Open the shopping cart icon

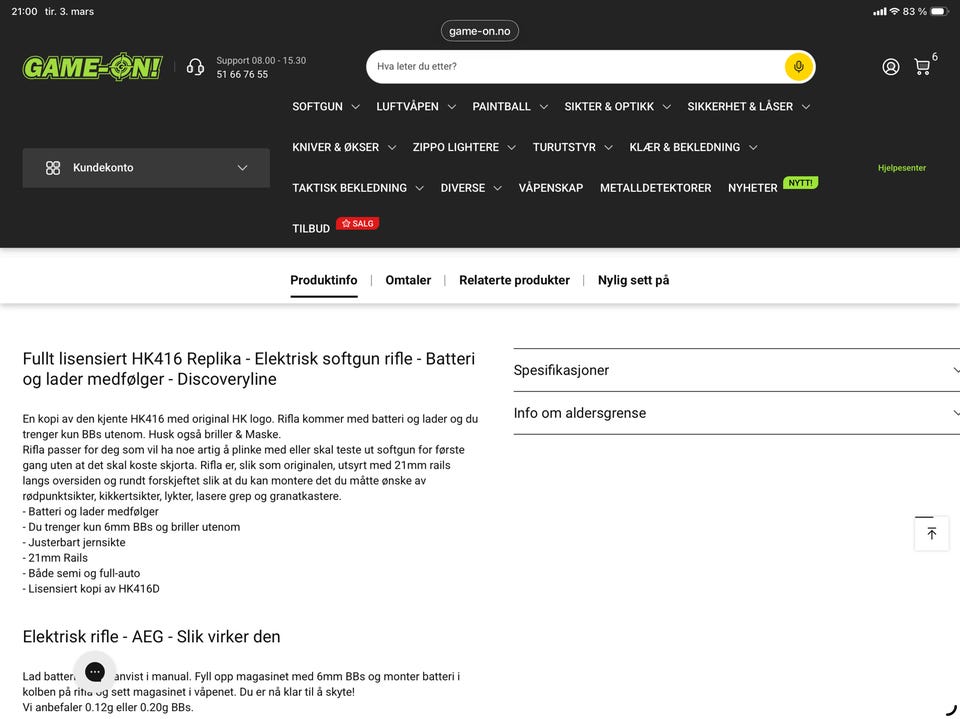pos(922,67)
